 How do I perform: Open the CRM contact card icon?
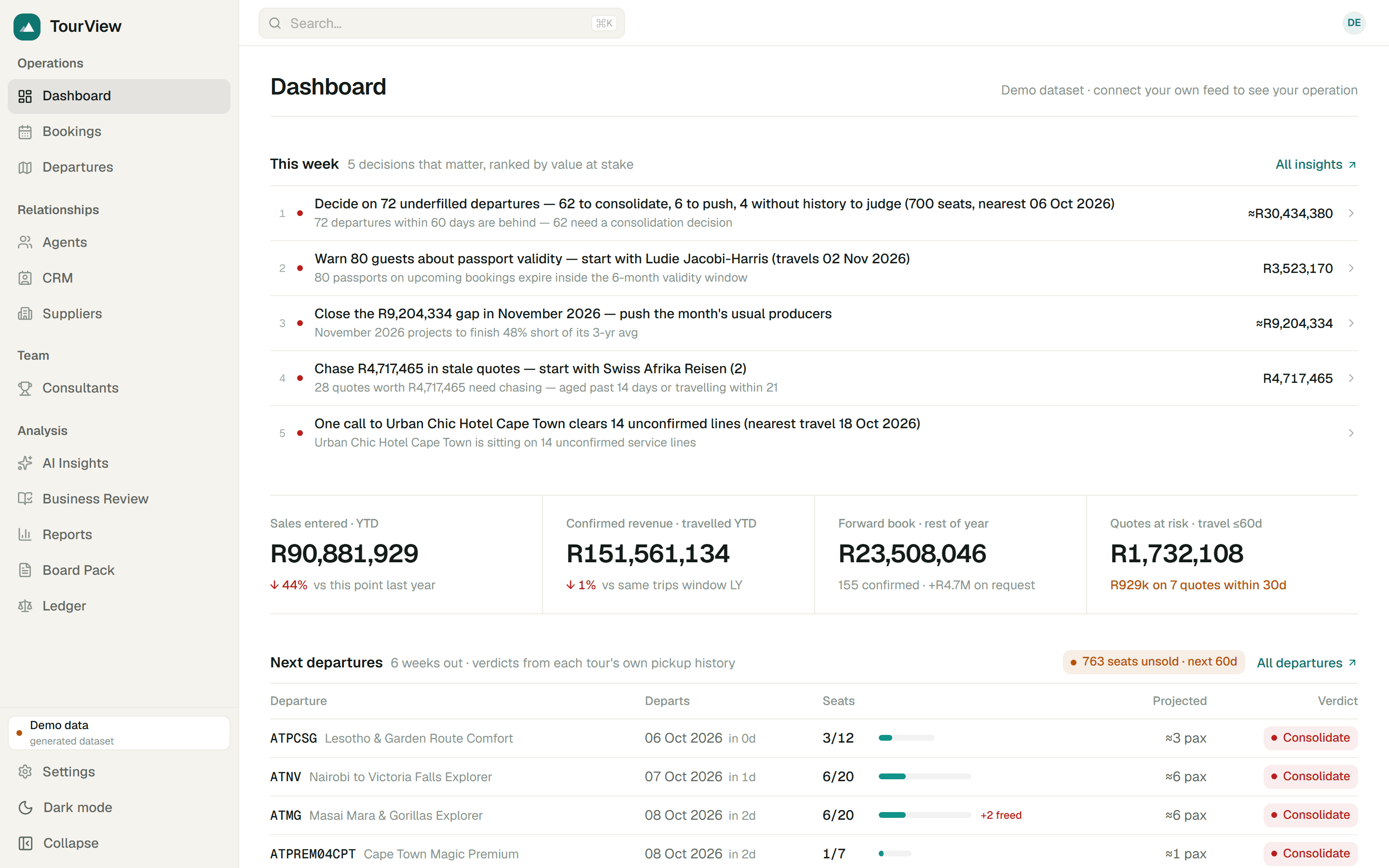(25, 278)
